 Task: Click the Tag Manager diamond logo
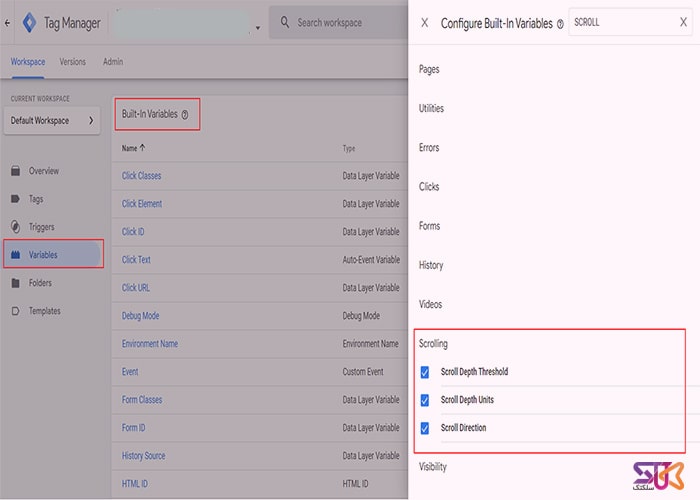[x=29, y=22]
